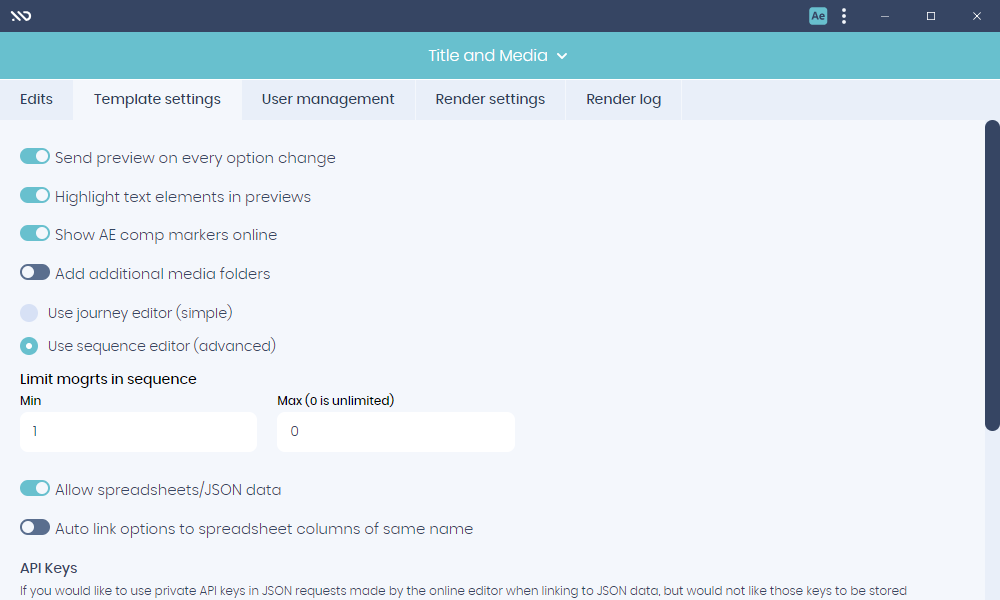Click the app logo in title bar
The width and height of the screenshot is (1000, 600).
(20, 16)
